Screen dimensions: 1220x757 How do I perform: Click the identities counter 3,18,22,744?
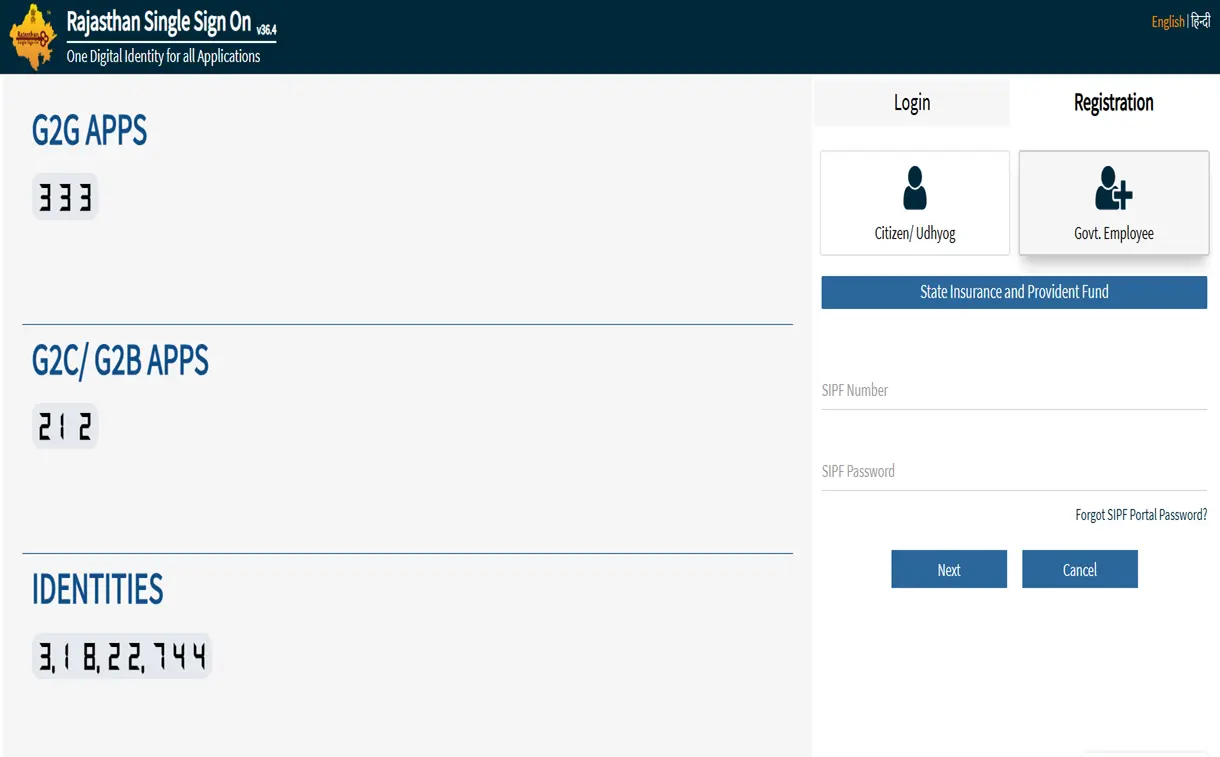point(122,656)
